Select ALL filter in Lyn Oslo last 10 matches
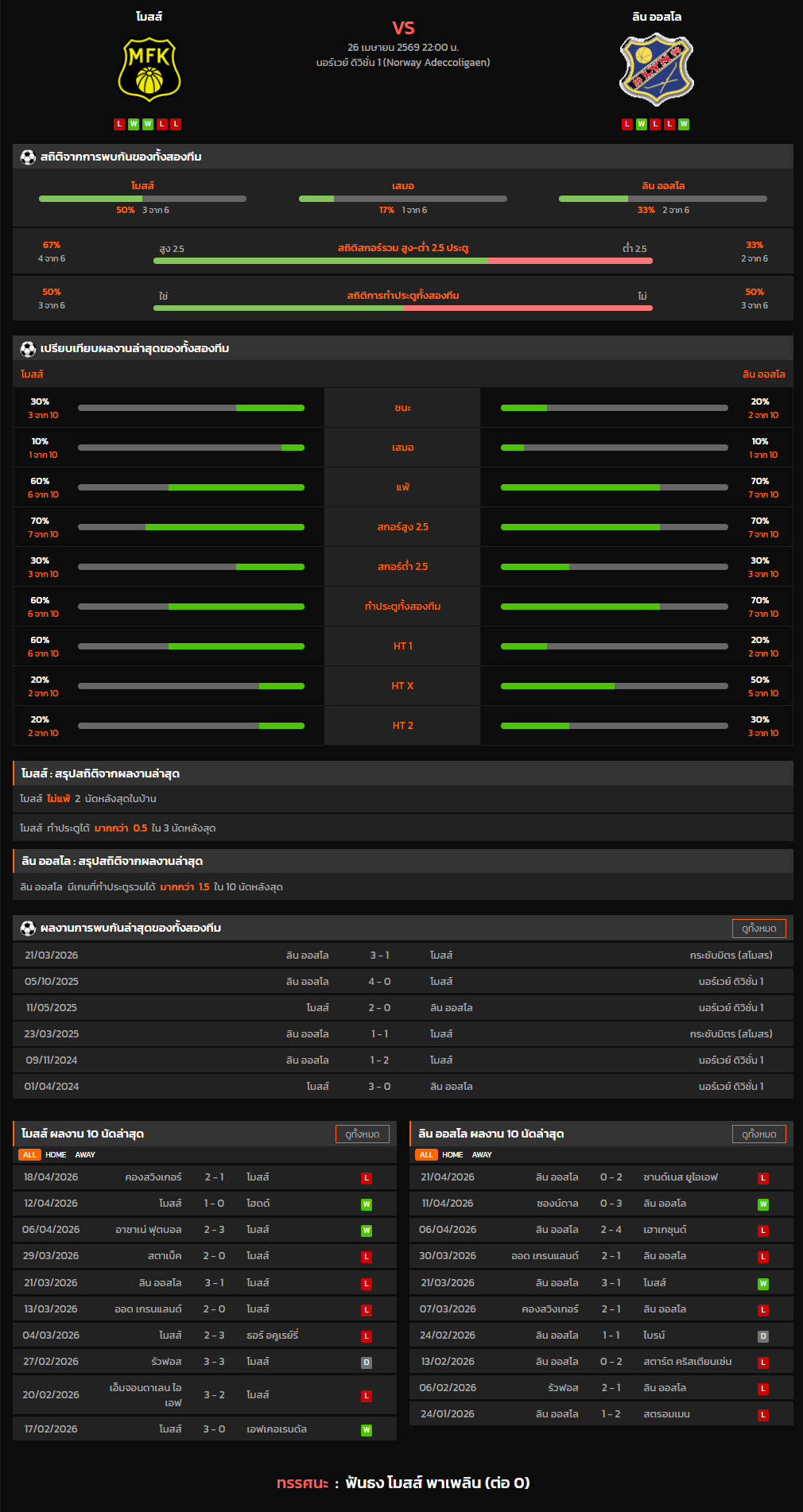803x1512 pixels. pos(426,1154)
